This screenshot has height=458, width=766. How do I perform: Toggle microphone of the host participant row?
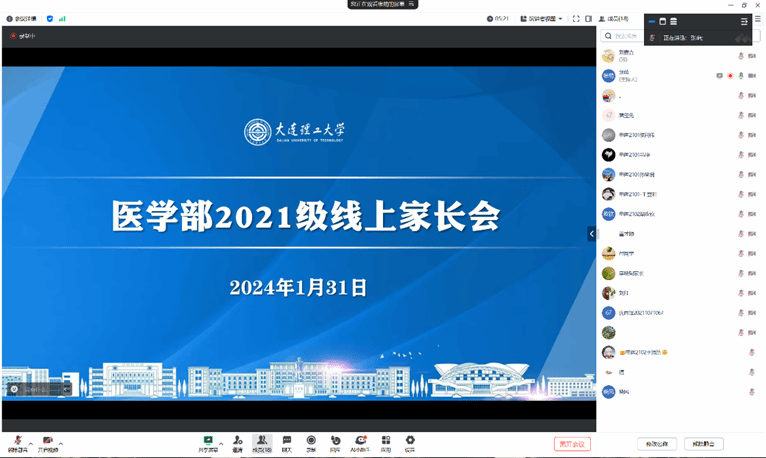tap(741, 76)
